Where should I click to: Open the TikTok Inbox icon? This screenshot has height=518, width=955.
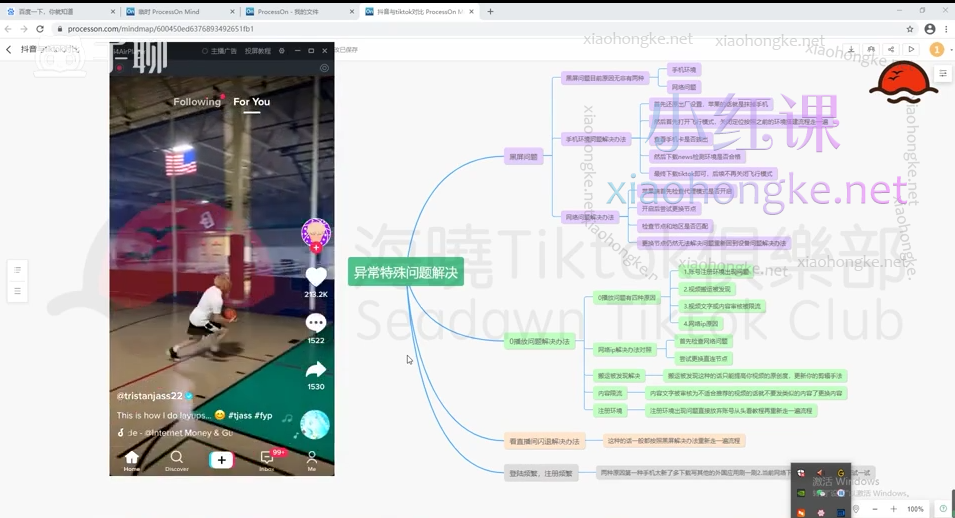click(x=267, y=460)
